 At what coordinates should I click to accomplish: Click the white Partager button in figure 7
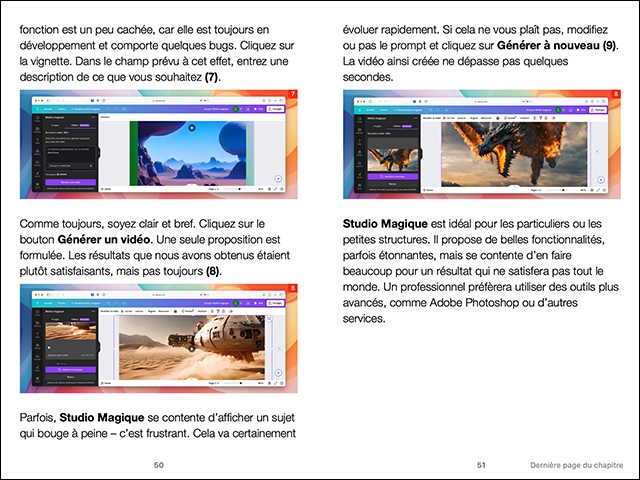[x=276, y=109]
